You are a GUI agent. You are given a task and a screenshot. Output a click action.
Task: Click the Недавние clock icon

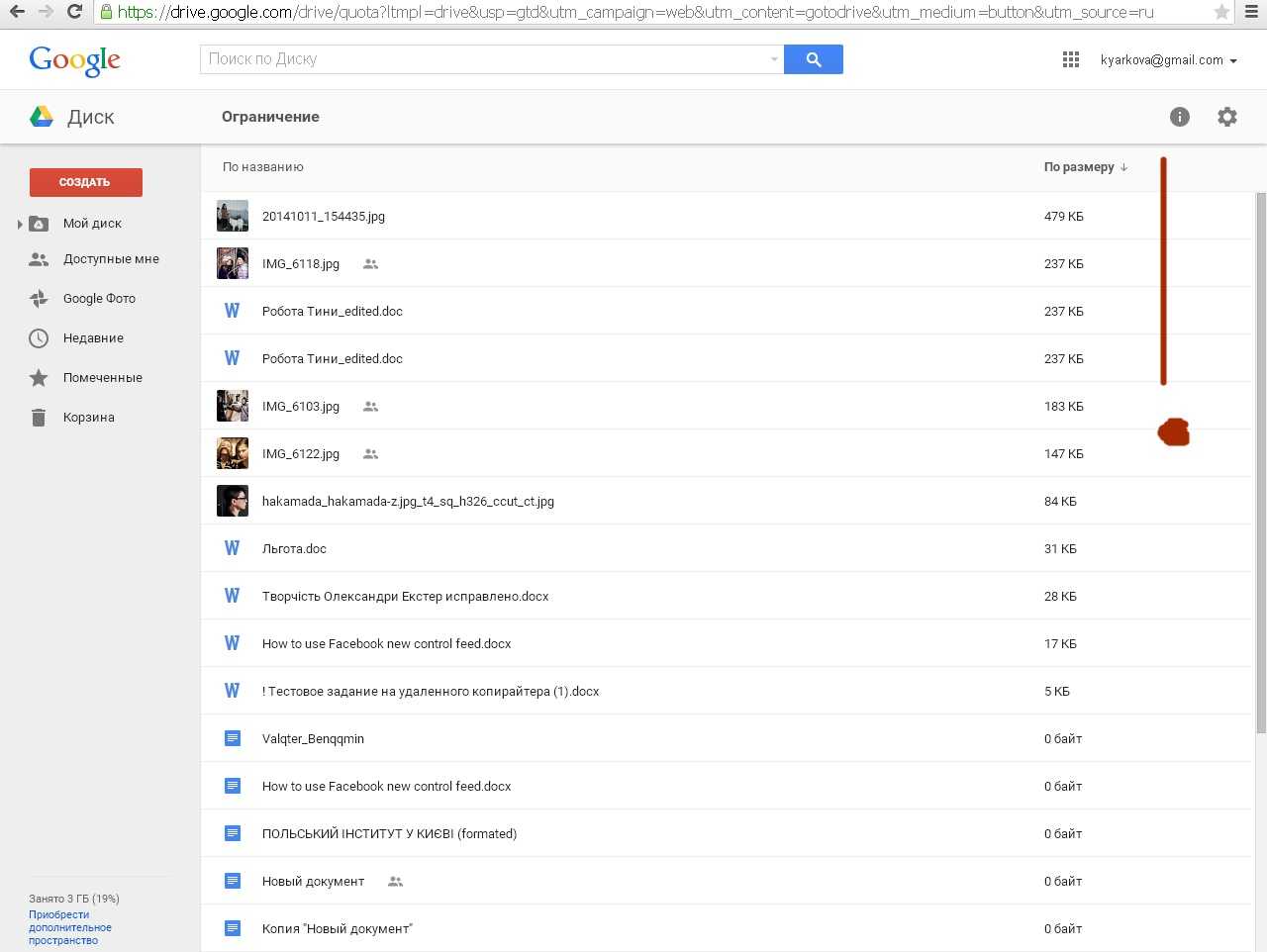pyautogui.click(x=39, y=338)
